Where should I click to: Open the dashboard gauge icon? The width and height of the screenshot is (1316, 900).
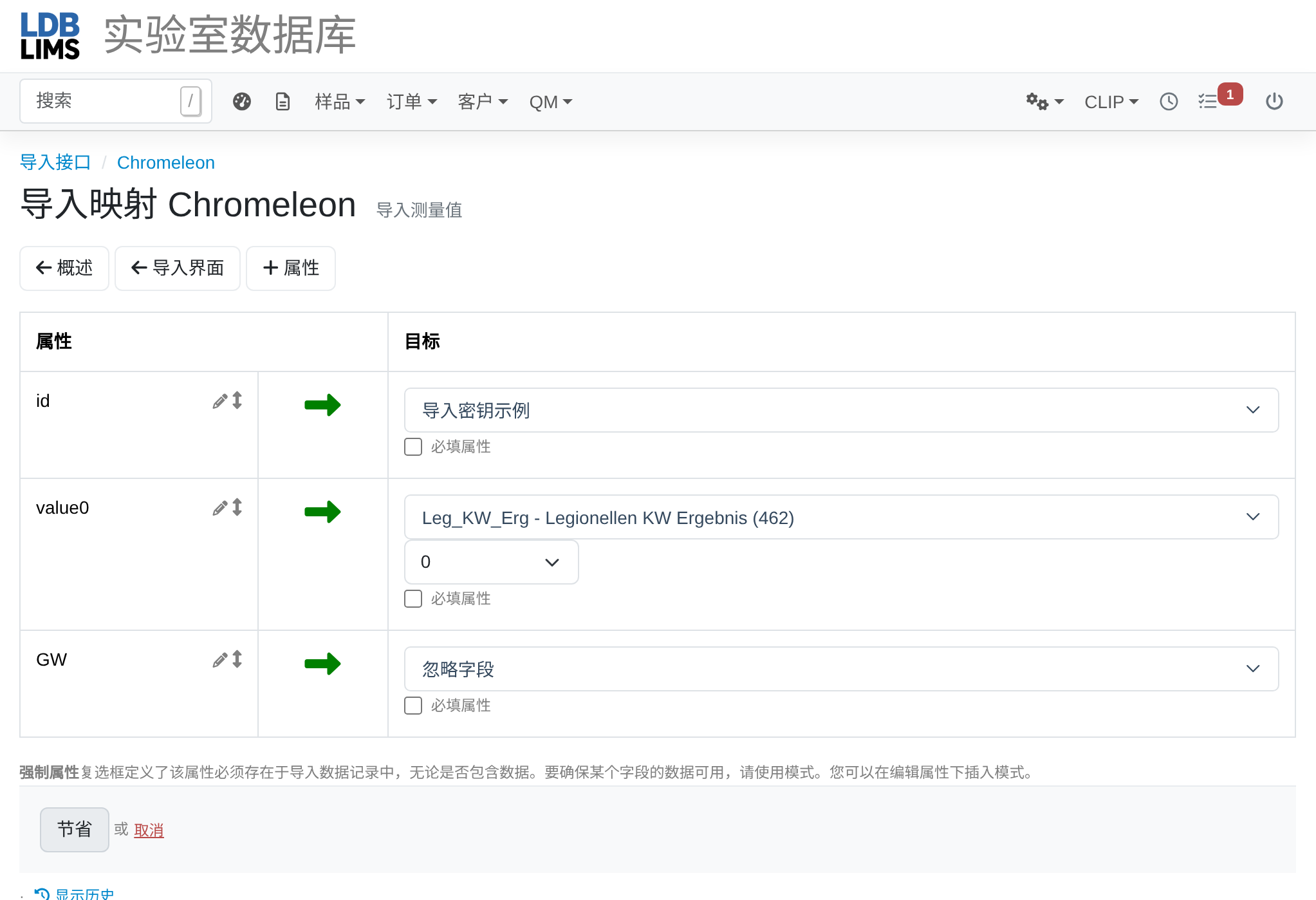(x=242, y=102)
